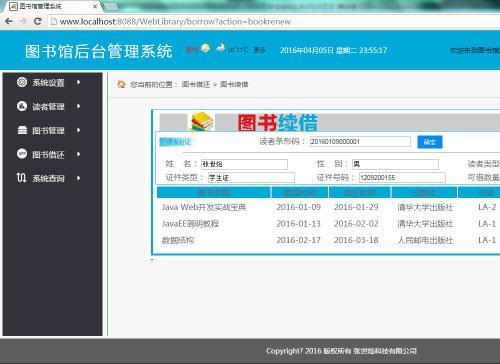Expand arrow next to 图书管理
This screenshot has height=364, width=500.
[x=79, y=130]
